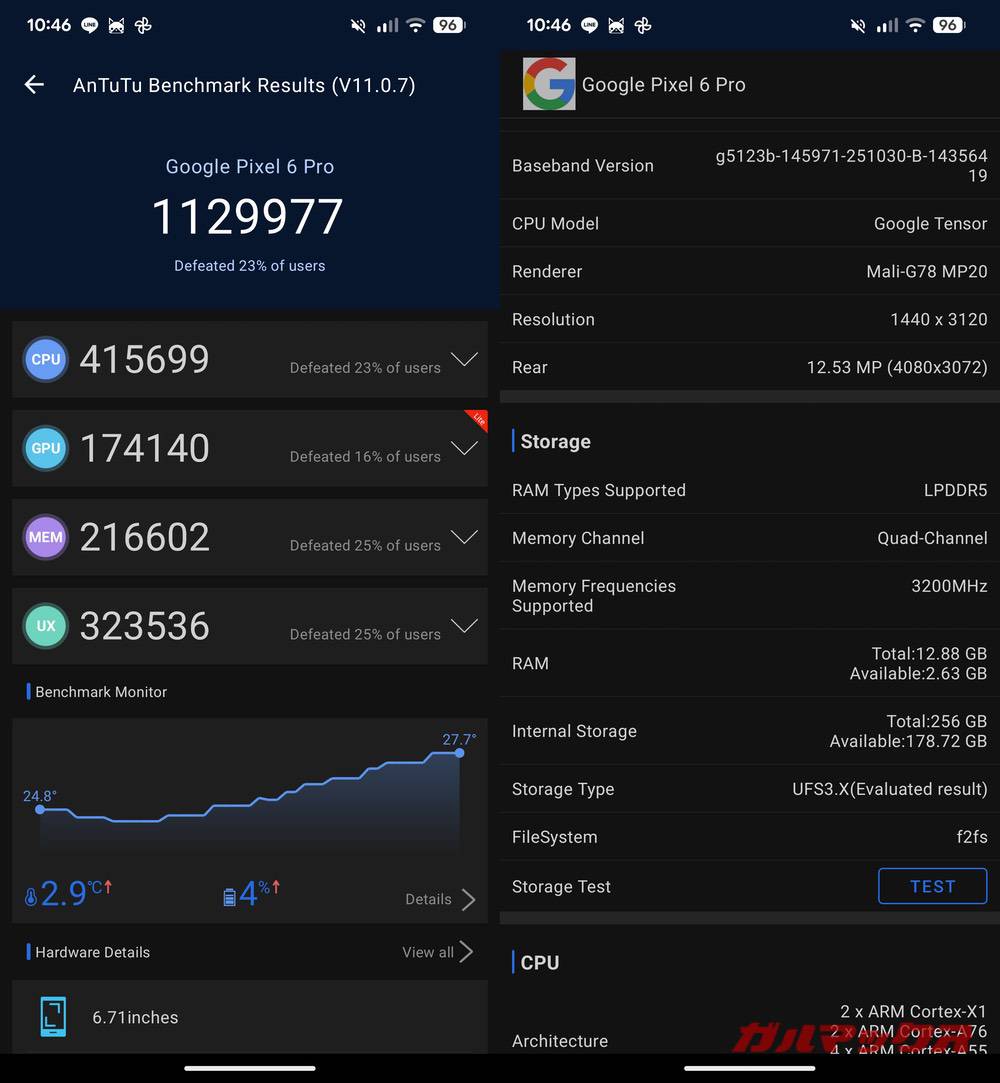Collapse the UX score section
This screenshot has height=1083, width=1000.
(464, 626)
